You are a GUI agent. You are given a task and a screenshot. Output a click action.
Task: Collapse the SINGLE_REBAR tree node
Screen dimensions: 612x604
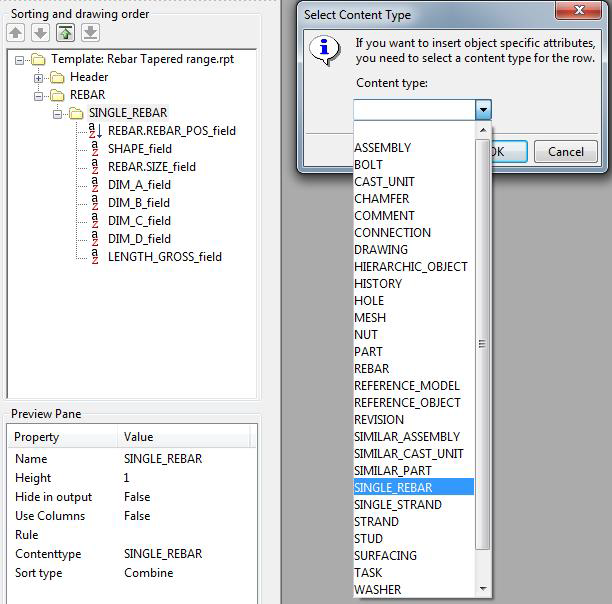(x=59, y=113)
